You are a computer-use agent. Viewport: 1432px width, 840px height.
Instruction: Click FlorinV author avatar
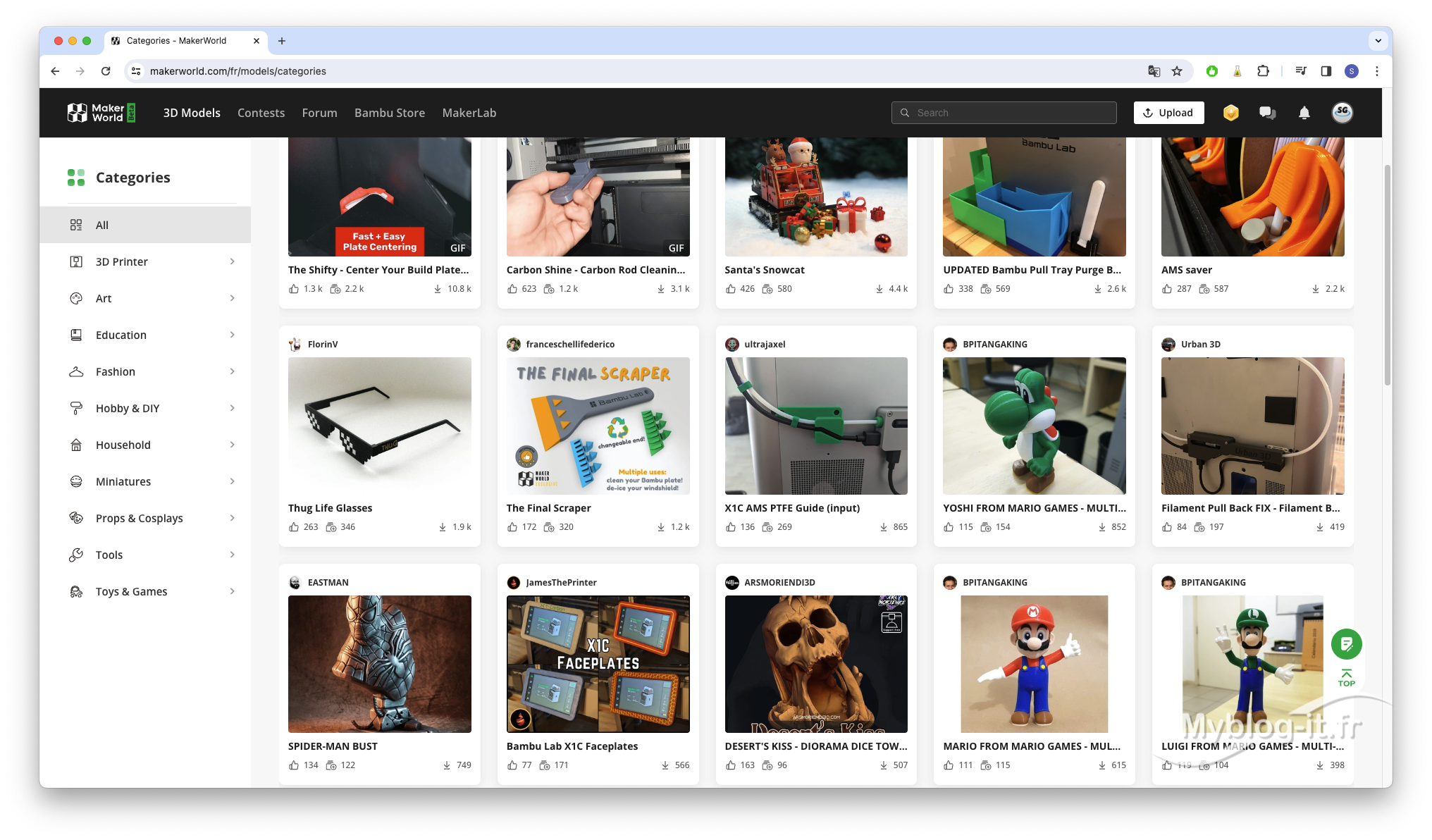pos(295,345)
